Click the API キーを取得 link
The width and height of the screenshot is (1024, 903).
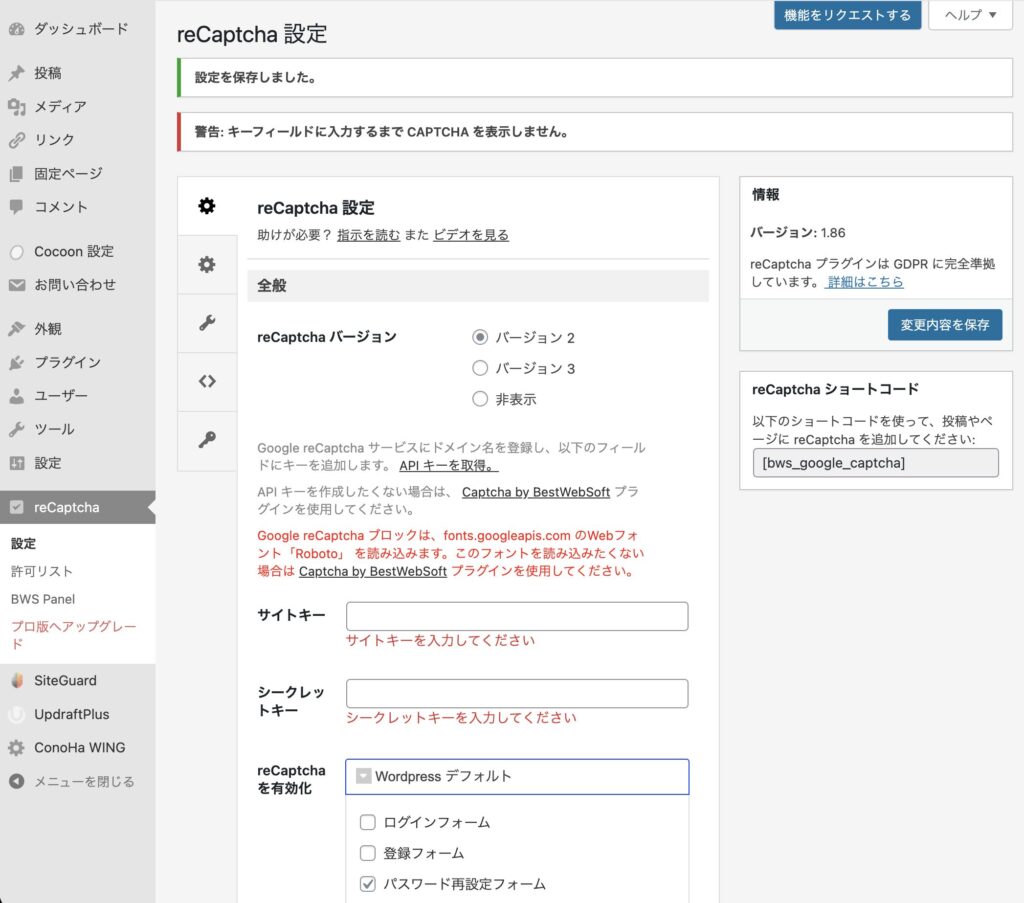coord(447,466)
